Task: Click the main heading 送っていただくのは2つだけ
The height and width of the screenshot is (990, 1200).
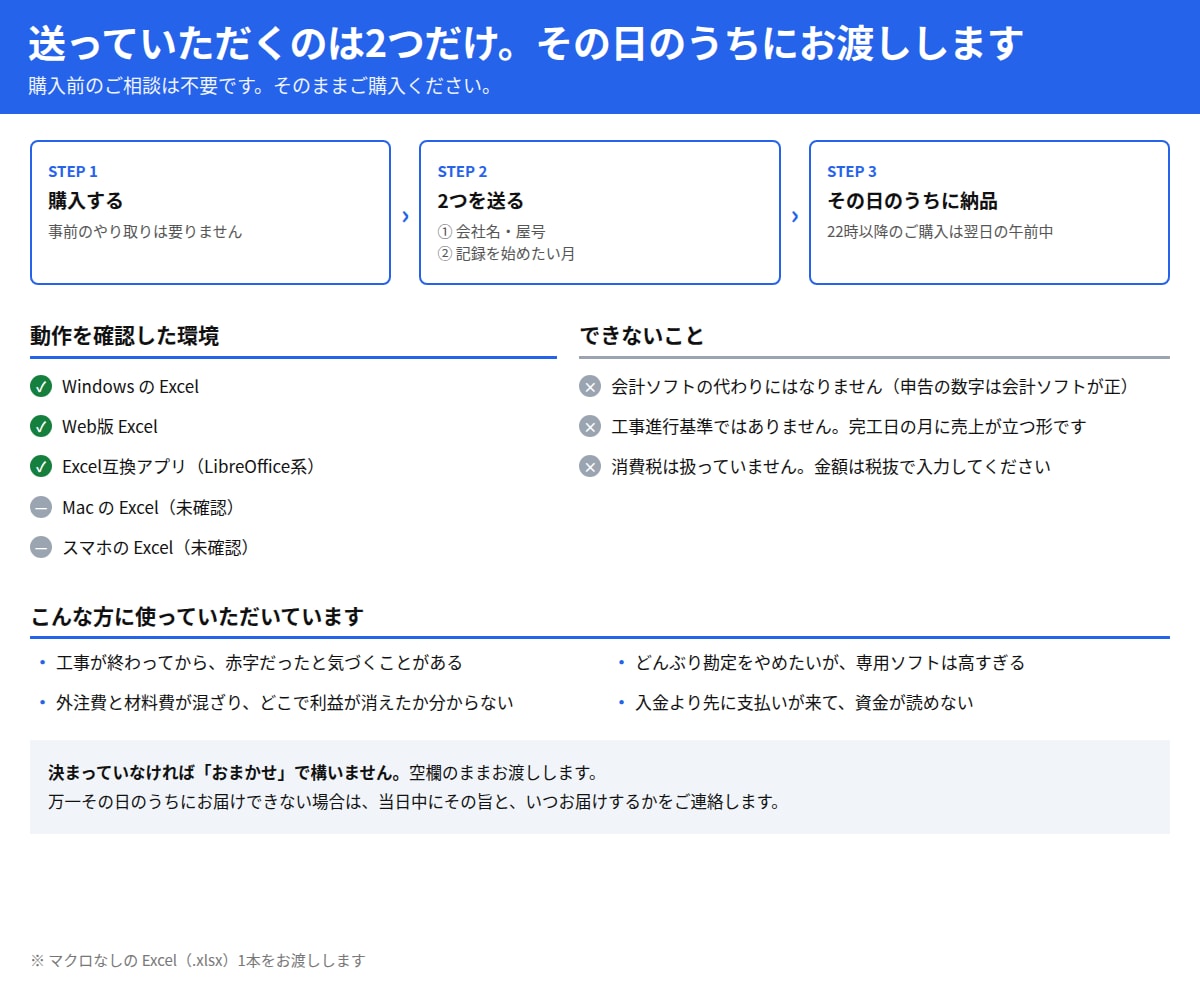Action: pyautogui.click(x=526, y=43)
